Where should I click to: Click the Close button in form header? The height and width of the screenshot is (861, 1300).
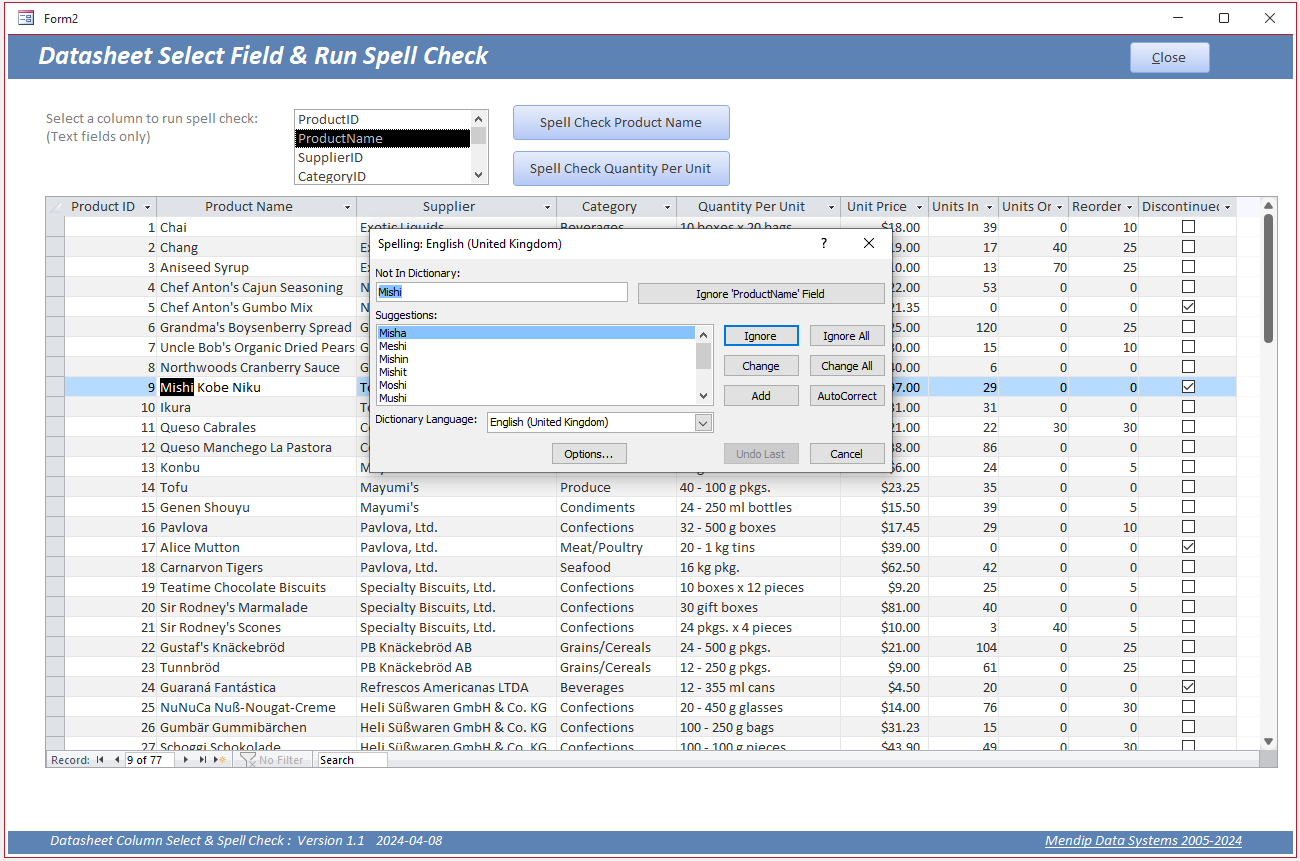click(x=1169, y=58)
